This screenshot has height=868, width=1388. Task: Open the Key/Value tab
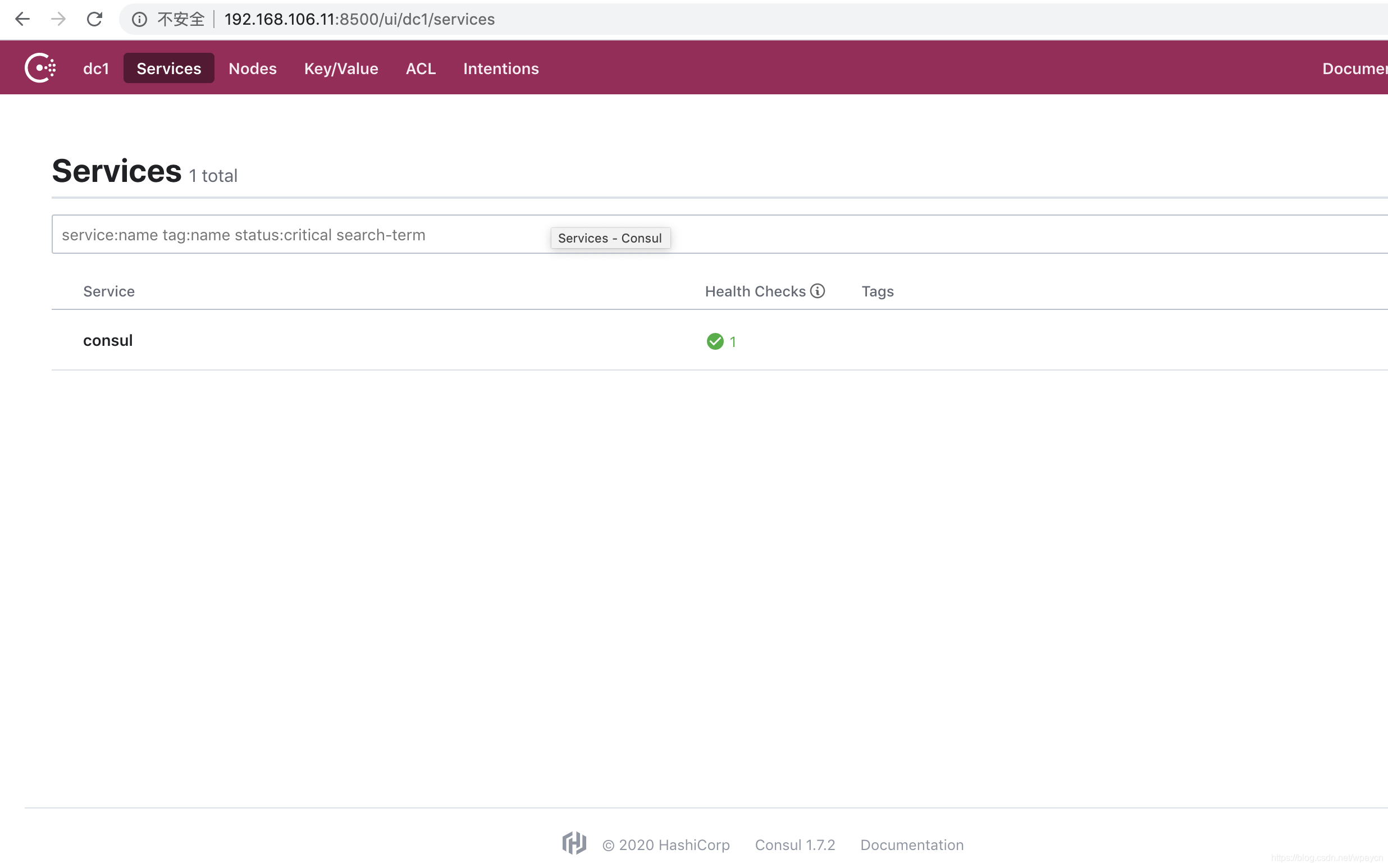click(341, 68)
